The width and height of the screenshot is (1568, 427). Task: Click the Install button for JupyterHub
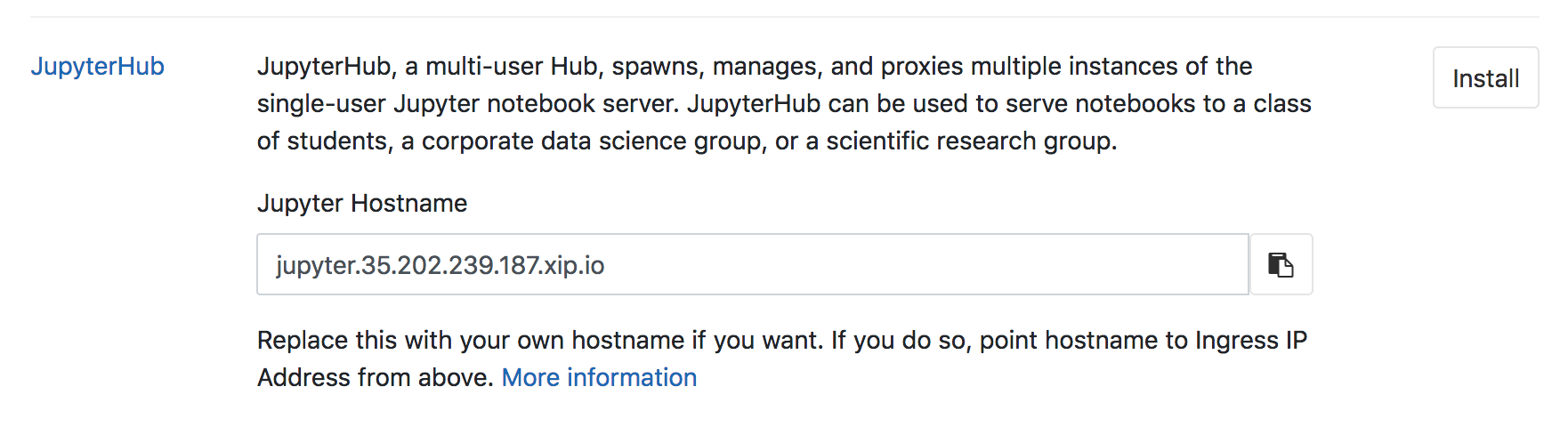point(1485,78)
